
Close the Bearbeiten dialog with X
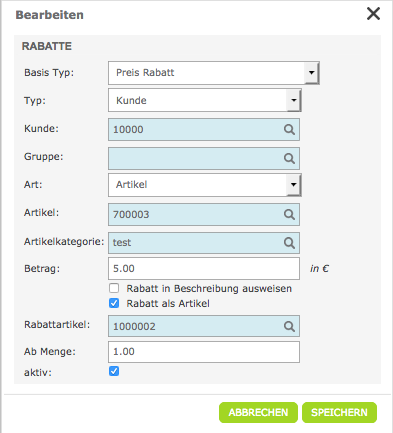click(373, 14)
